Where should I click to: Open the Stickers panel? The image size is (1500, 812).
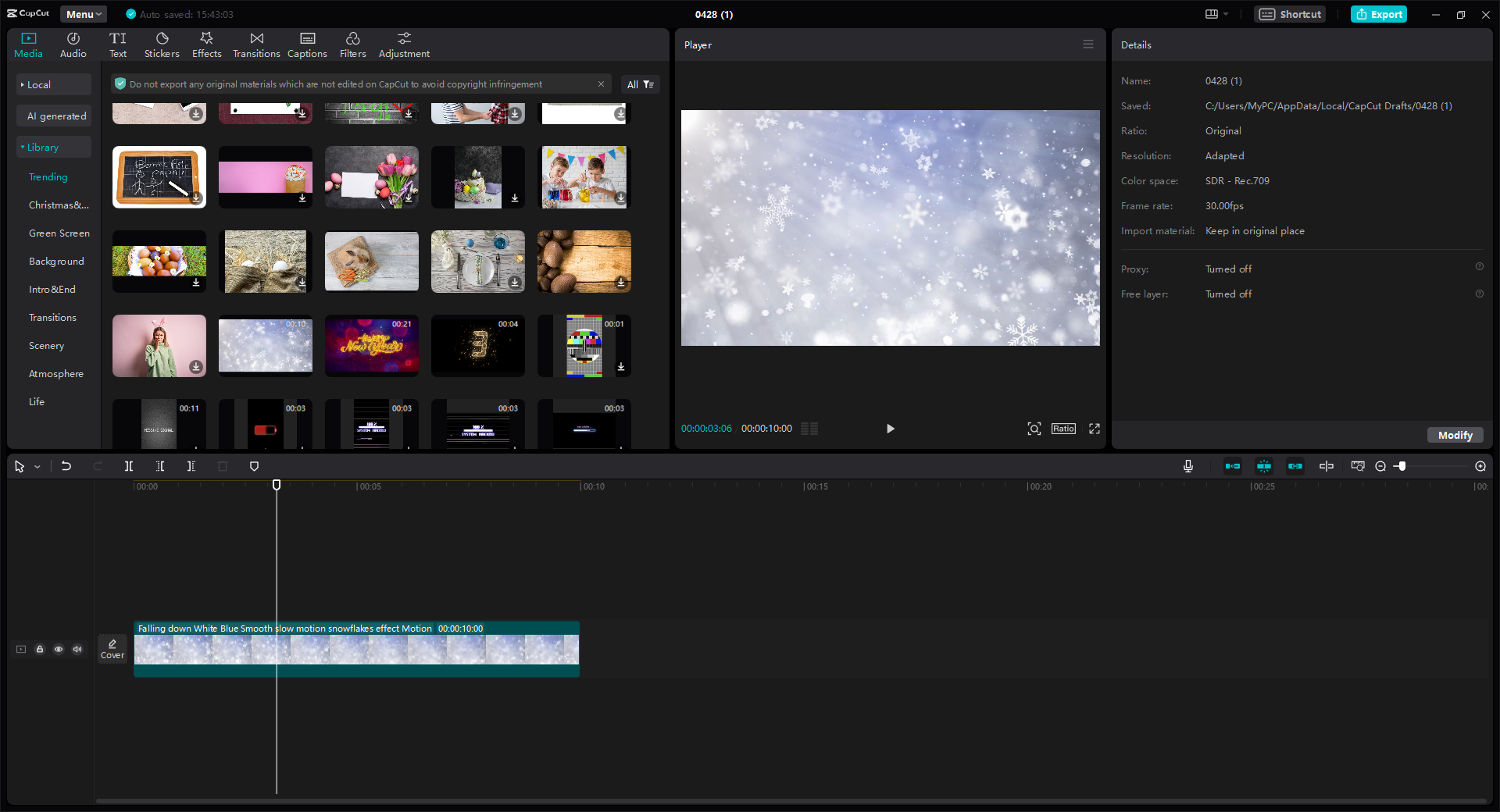click(162, 44)
